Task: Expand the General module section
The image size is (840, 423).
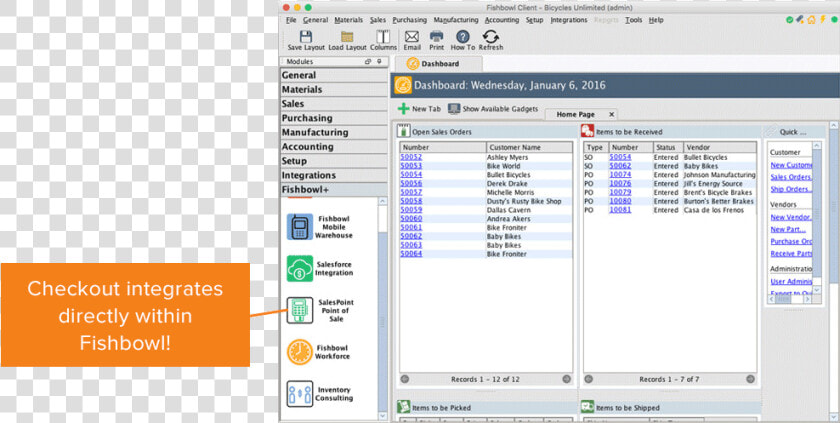Action: click(x=333, y=75)
